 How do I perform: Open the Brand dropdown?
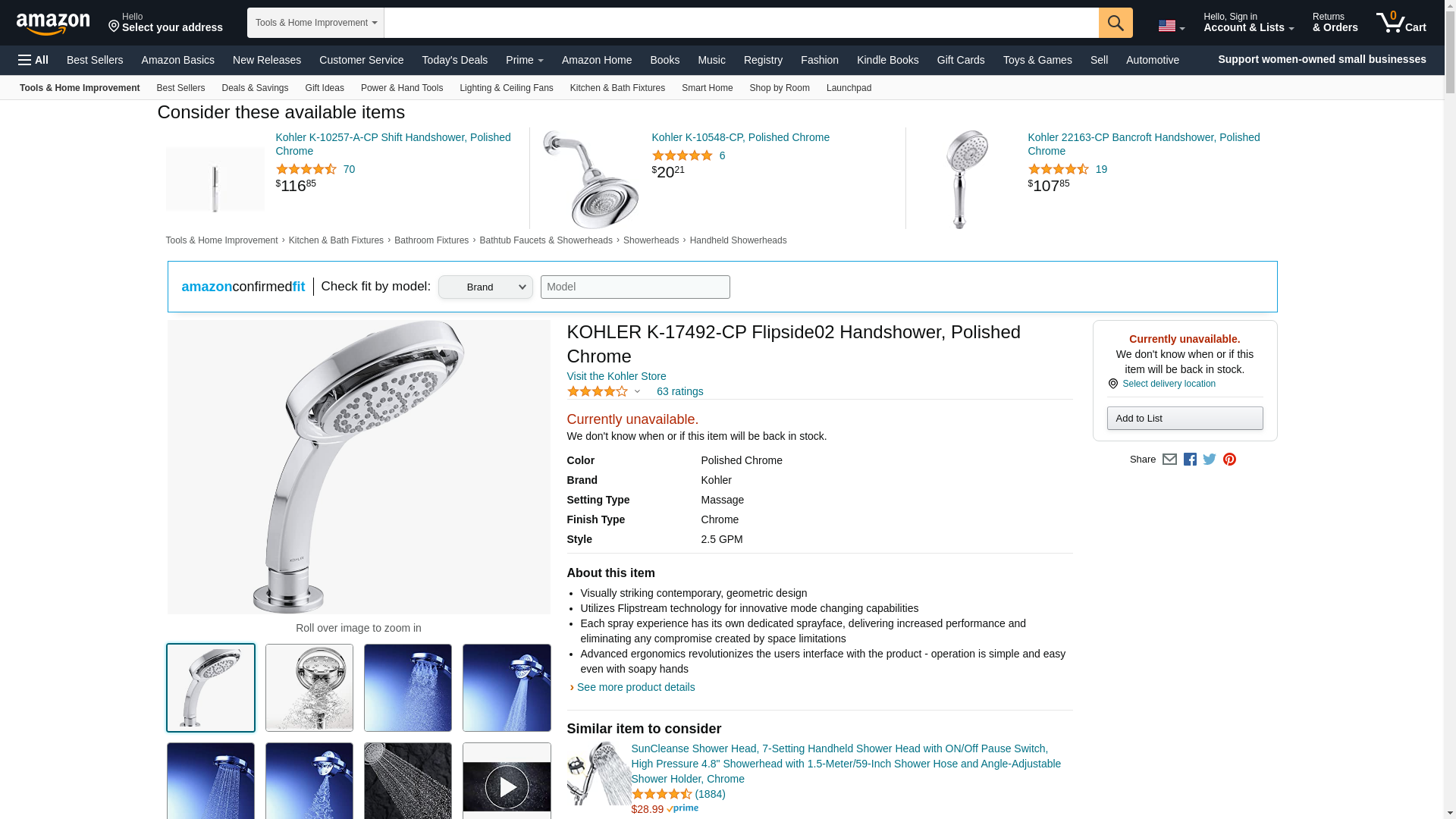pos(485,287)
